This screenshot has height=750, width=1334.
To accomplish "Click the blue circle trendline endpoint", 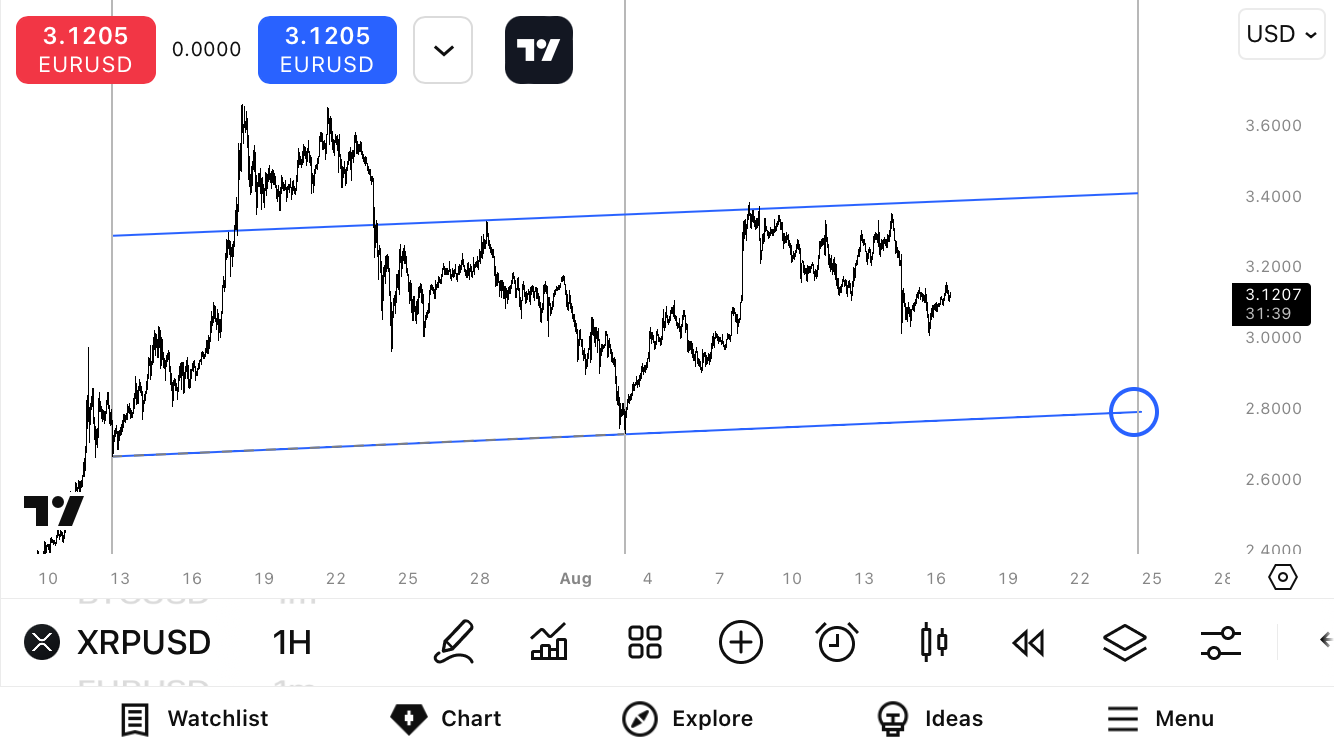I will 1134,411.
